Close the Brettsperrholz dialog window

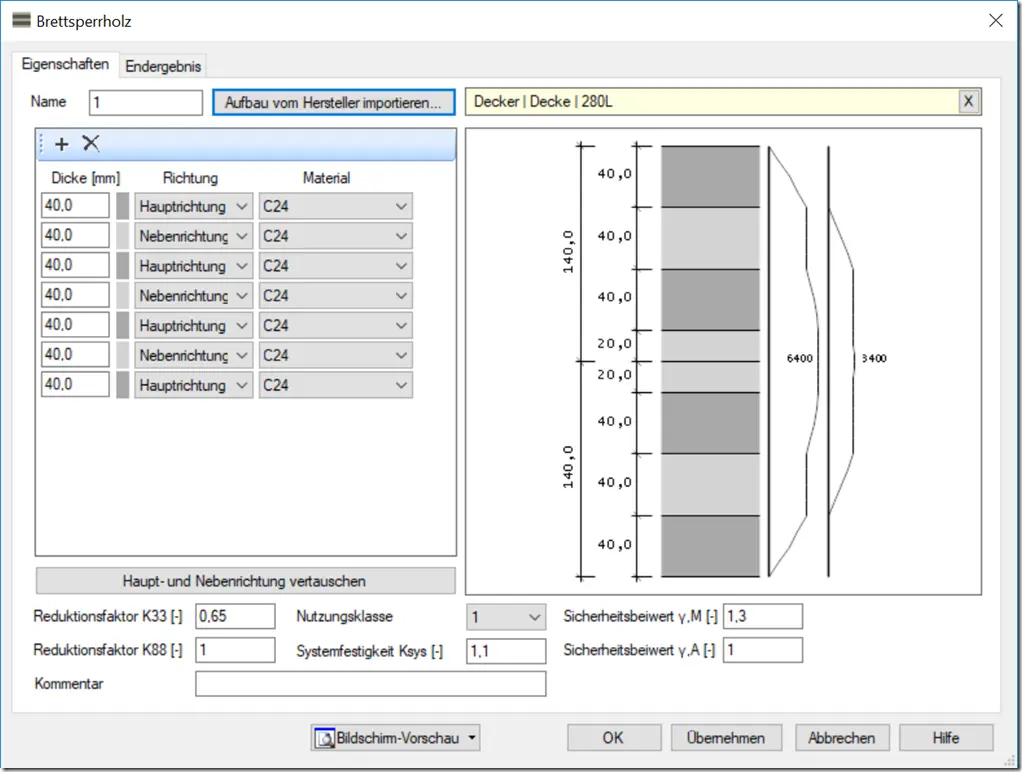click(995, 21)
